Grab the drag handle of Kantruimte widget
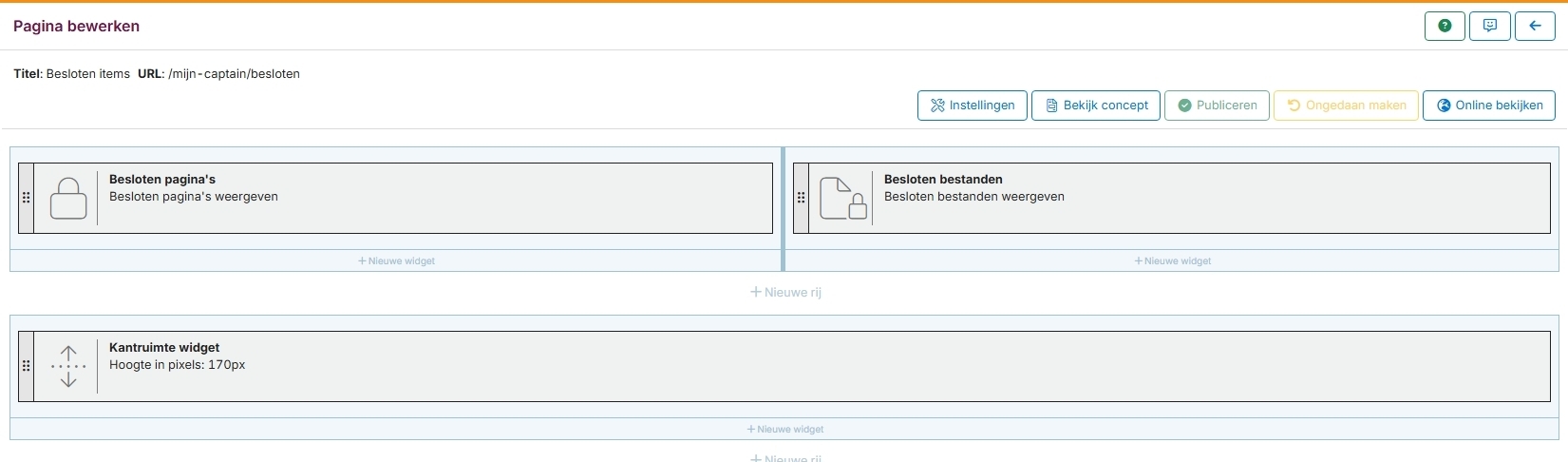 26,367
